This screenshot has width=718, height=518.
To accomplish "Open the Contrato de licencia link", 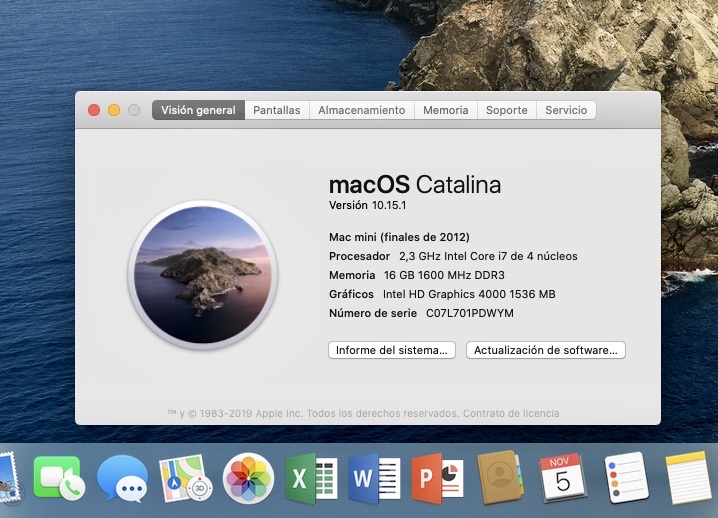I will [x=511, y=414].
